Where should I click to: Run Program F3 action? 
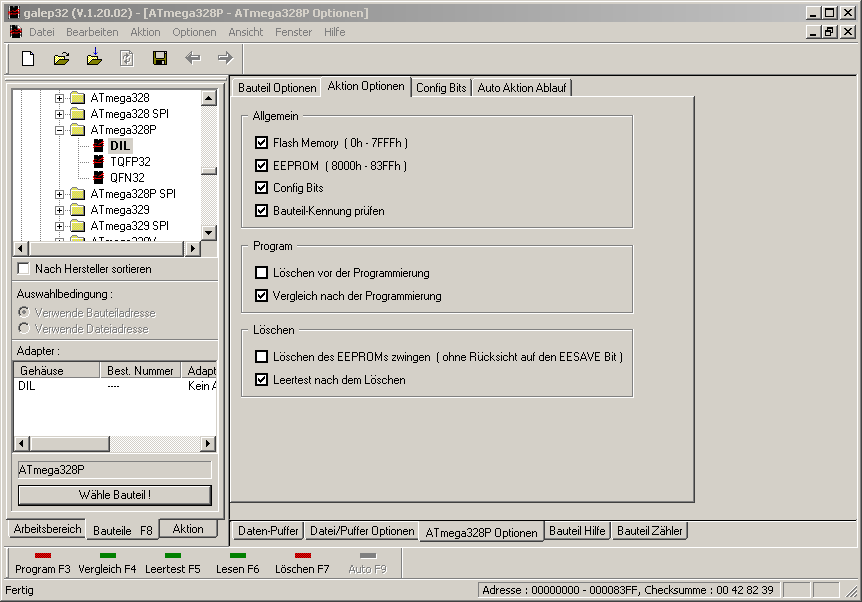click(42, 564)
